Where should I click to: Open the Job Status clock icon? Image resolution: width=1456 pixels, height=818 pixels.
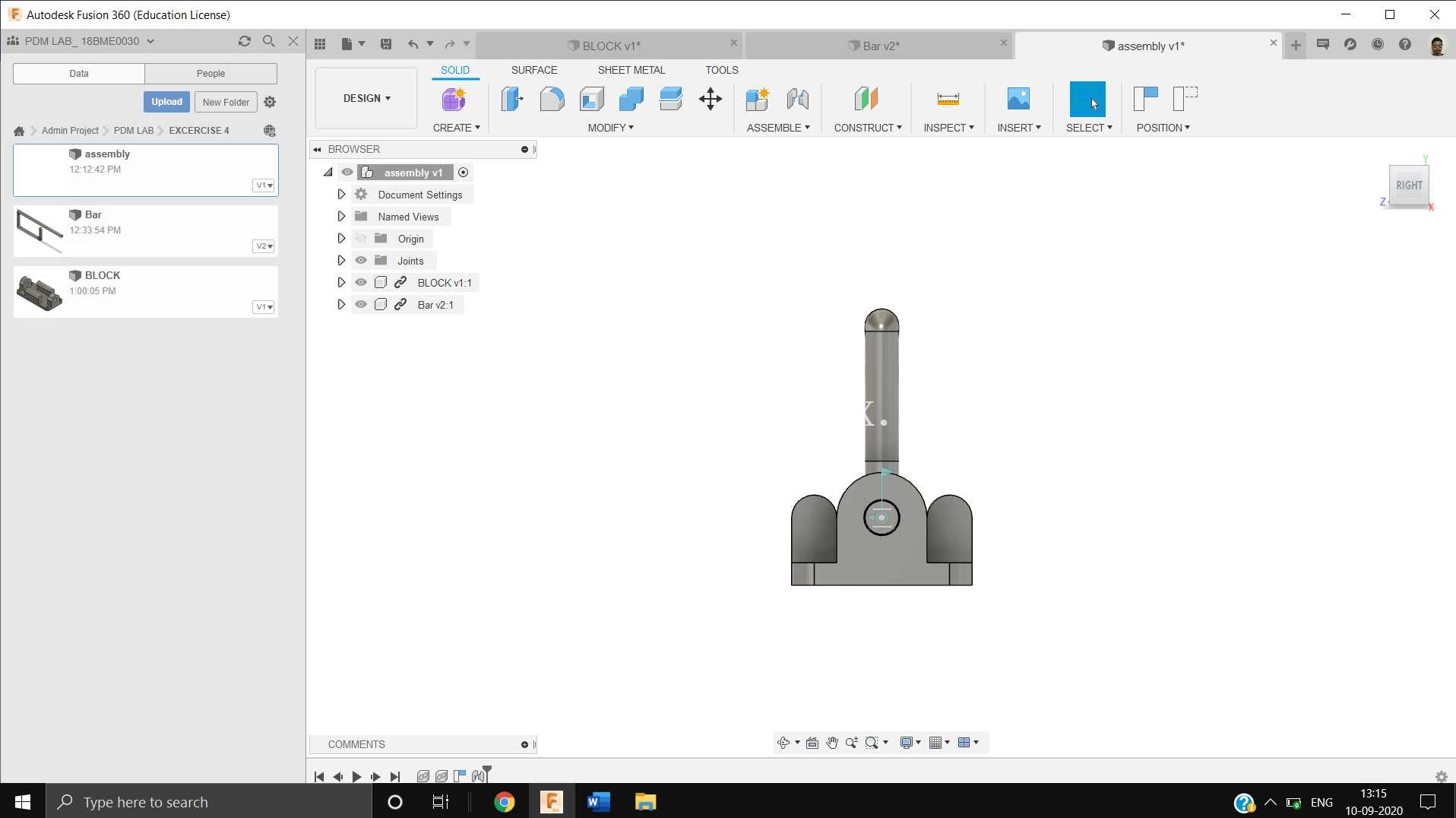1378,44
